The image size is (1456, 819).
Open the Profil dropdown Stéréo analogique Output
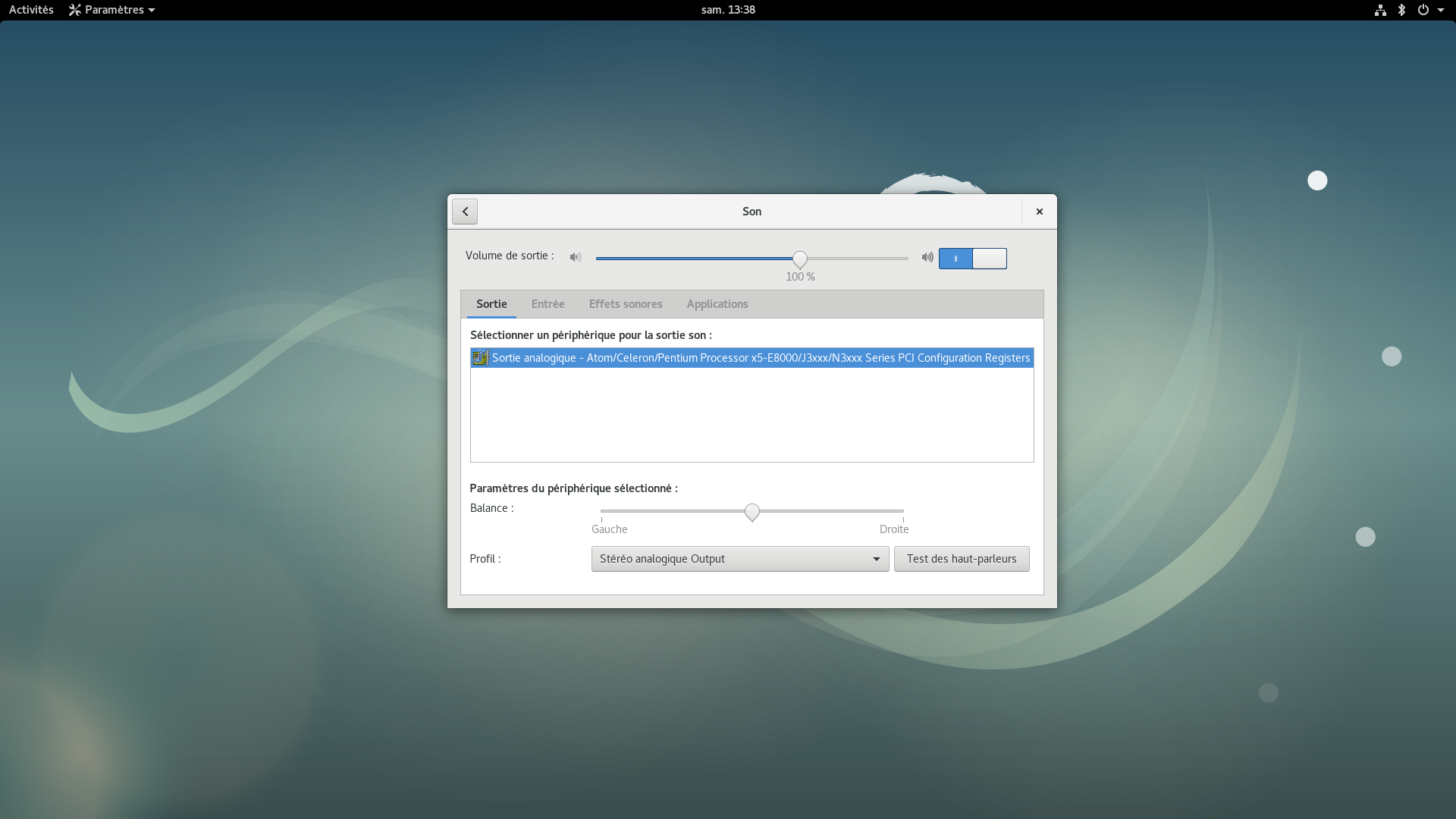click(740, 559)
